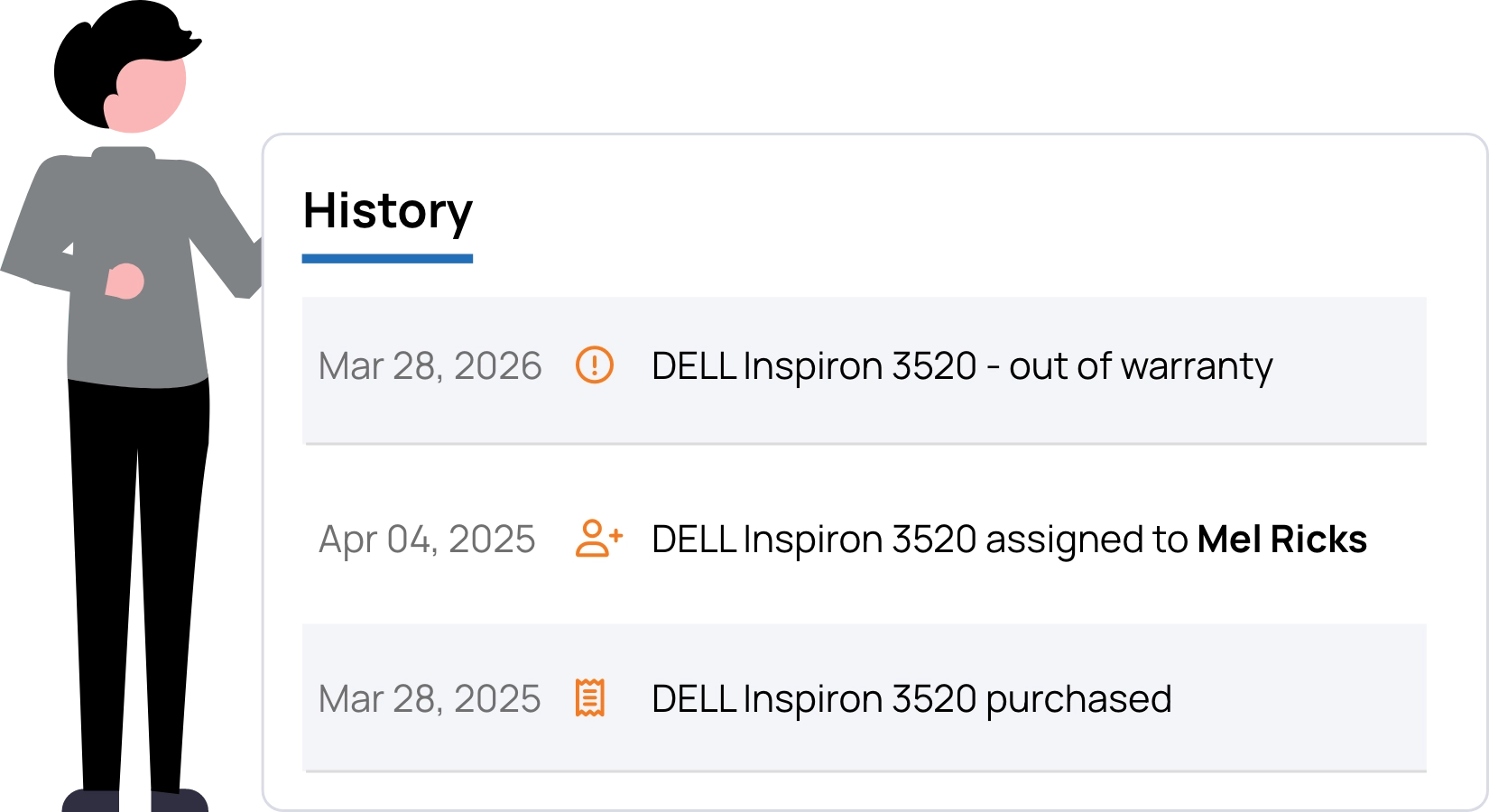The width and height of the screenshot is (1489, 812).
Task: Click the blue underline beneath History
Action: pos(387,259)
